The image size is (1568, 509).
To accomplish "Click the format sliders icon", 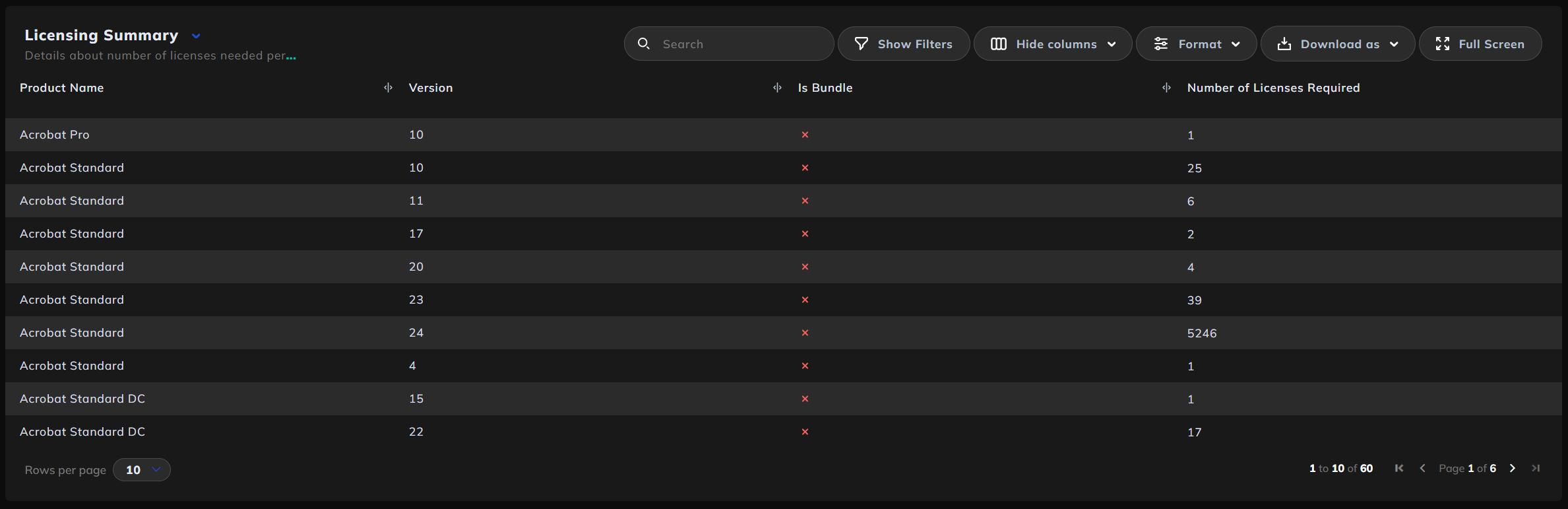I will click(x=1161, y=44).
